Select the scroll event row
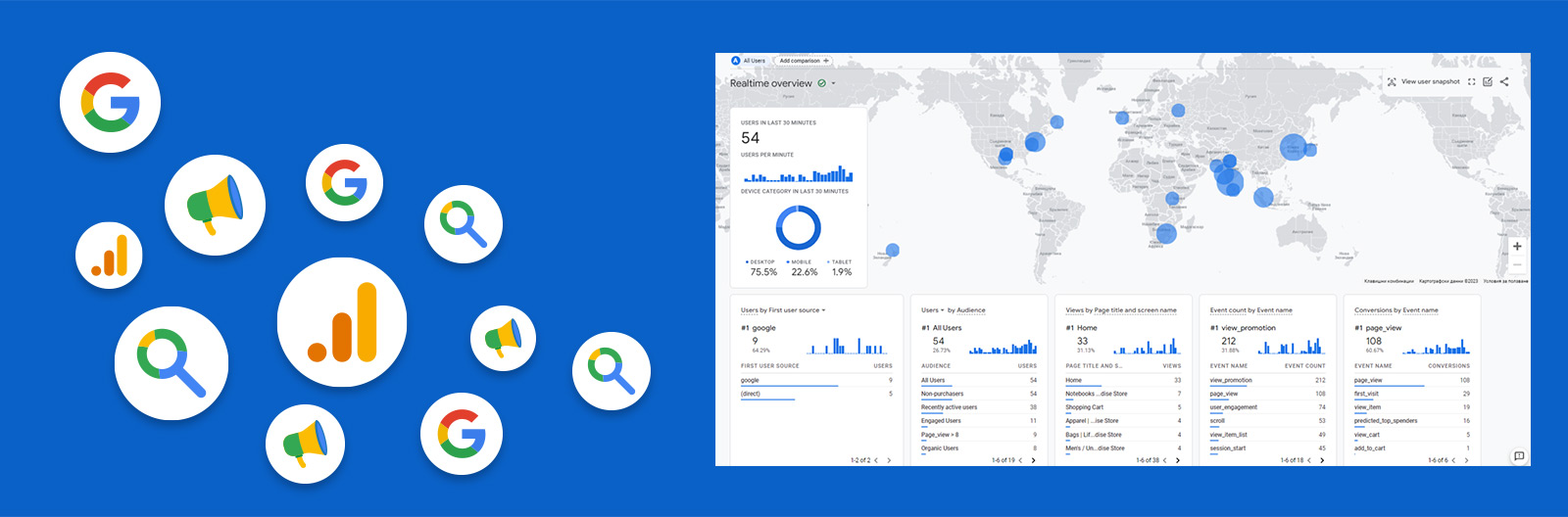Image resolution: width=1568 pixels, height=517 pixels. [1267, 422]
